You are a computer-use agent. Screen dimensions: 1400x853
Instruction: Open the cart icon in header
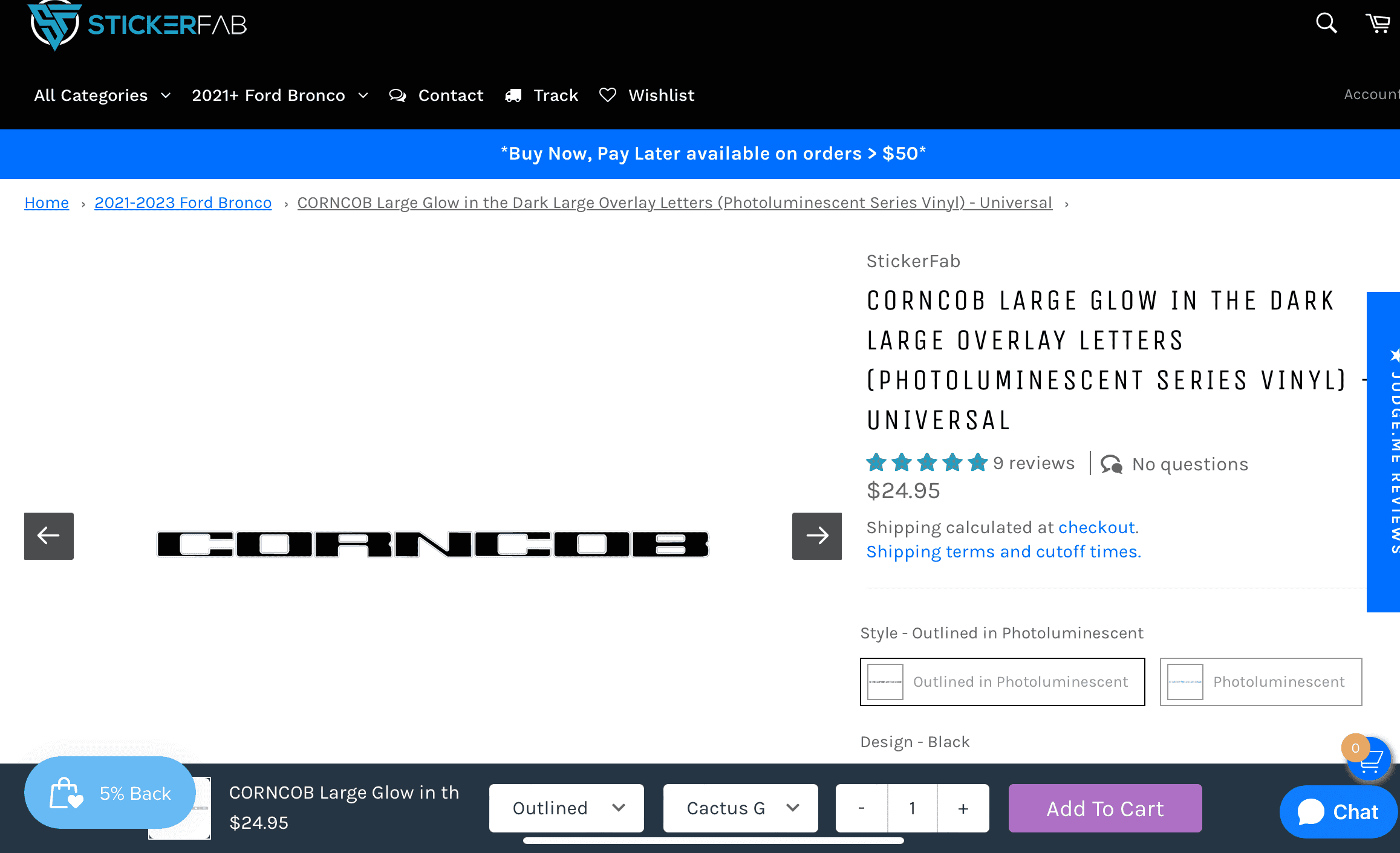click(1378, 23)
